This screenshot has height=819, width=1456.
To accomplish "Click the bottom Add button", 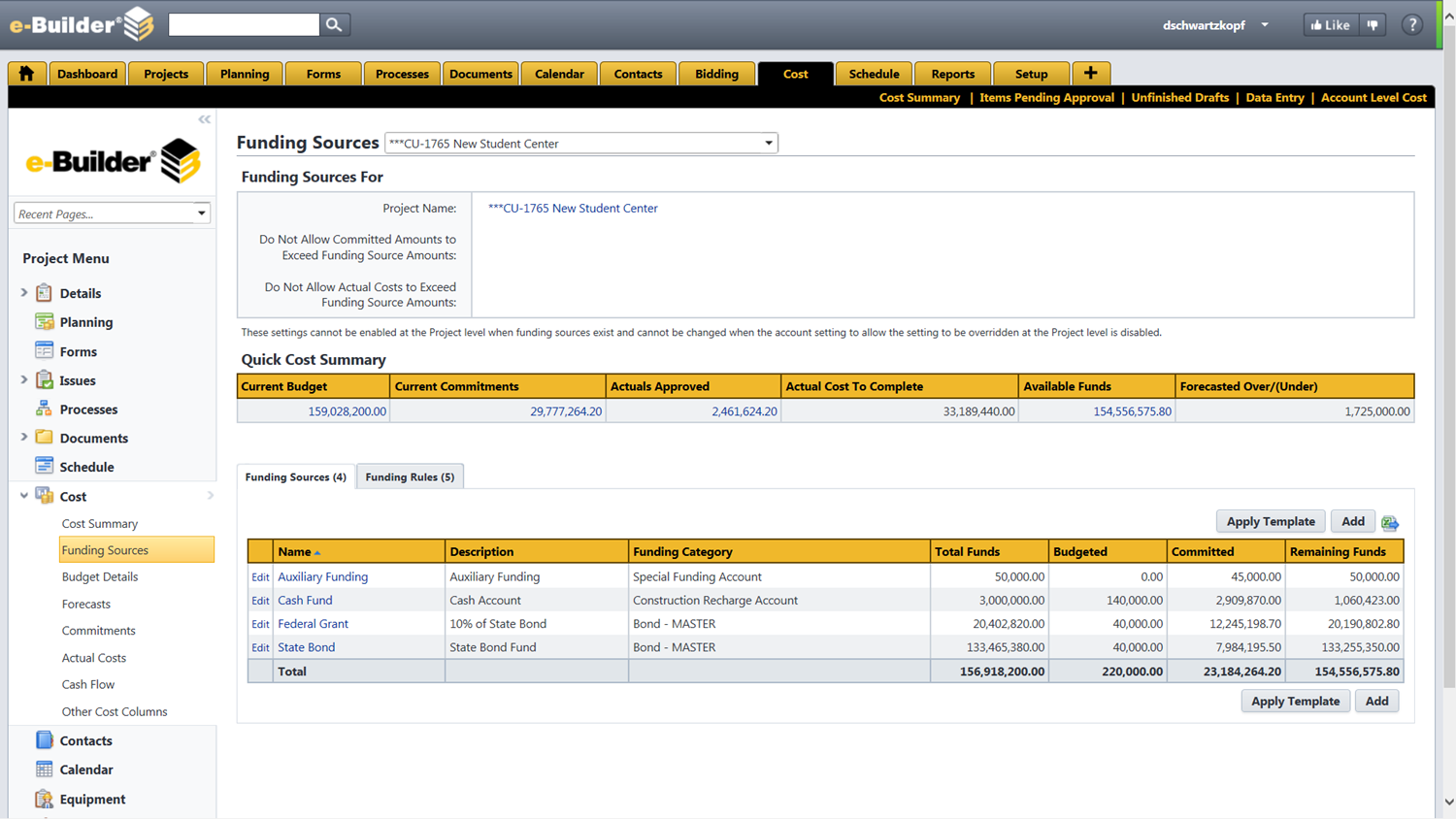I will click(x=1377, y=701).
